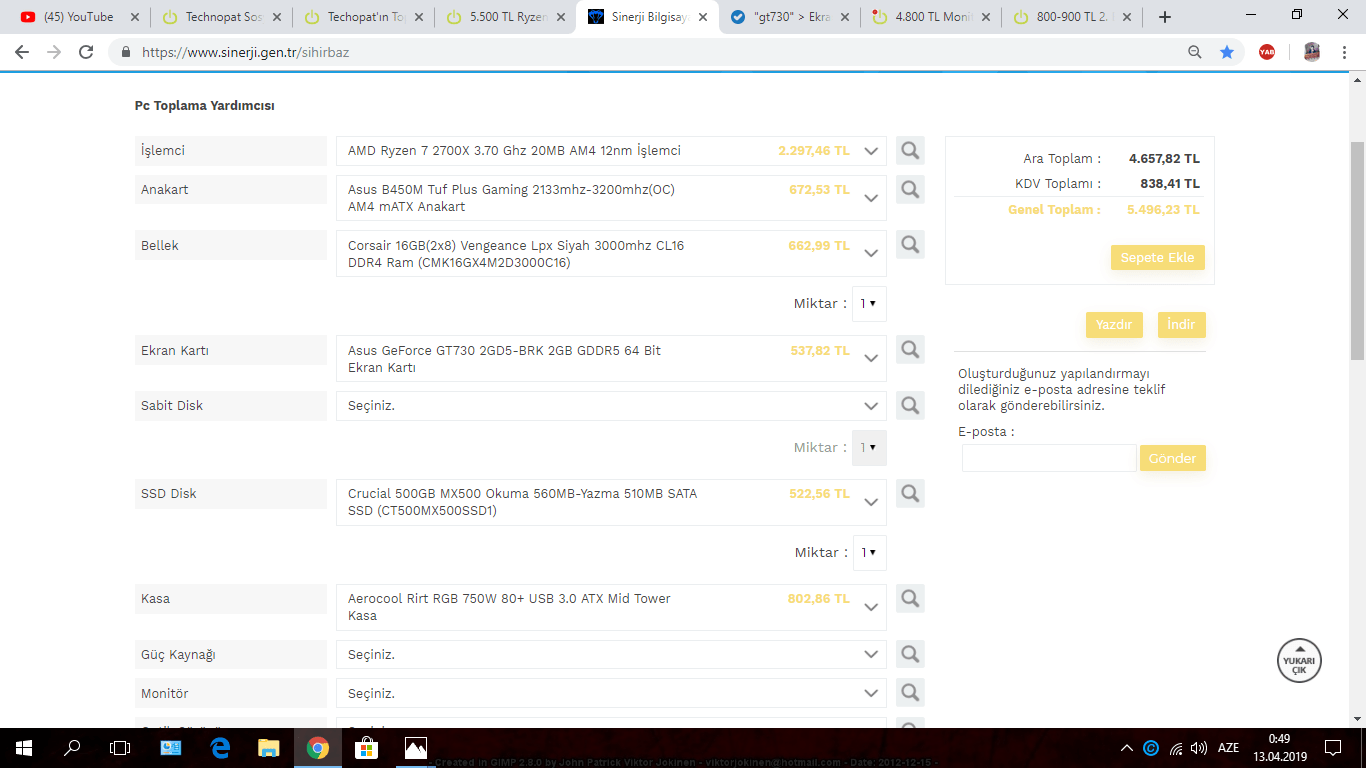Click the KDV Toplamı value 838,41 TL
1366x768 pixels.
click(x=1170, y=184)
